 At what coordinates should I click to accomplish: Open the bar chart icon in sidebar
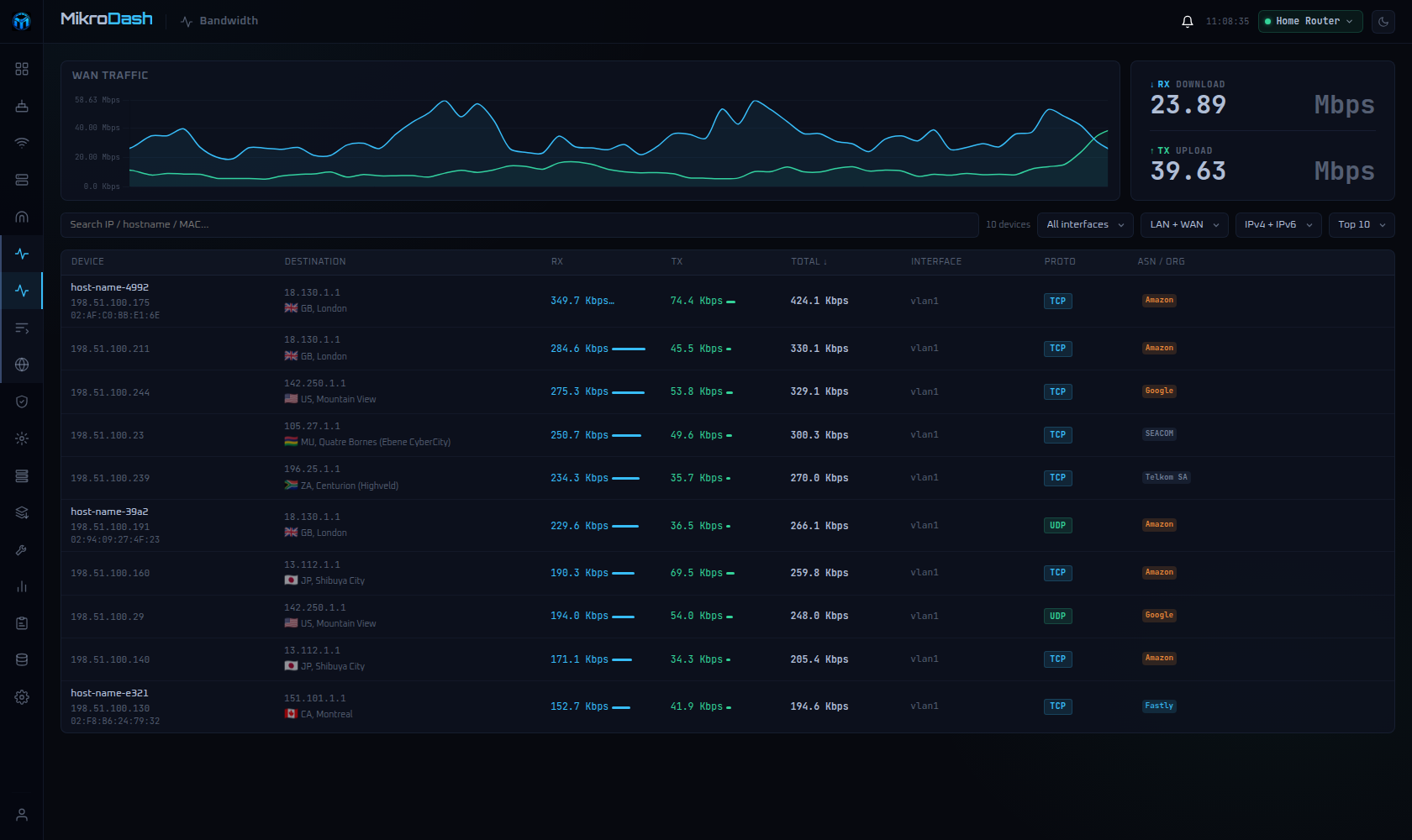[22, 586]
